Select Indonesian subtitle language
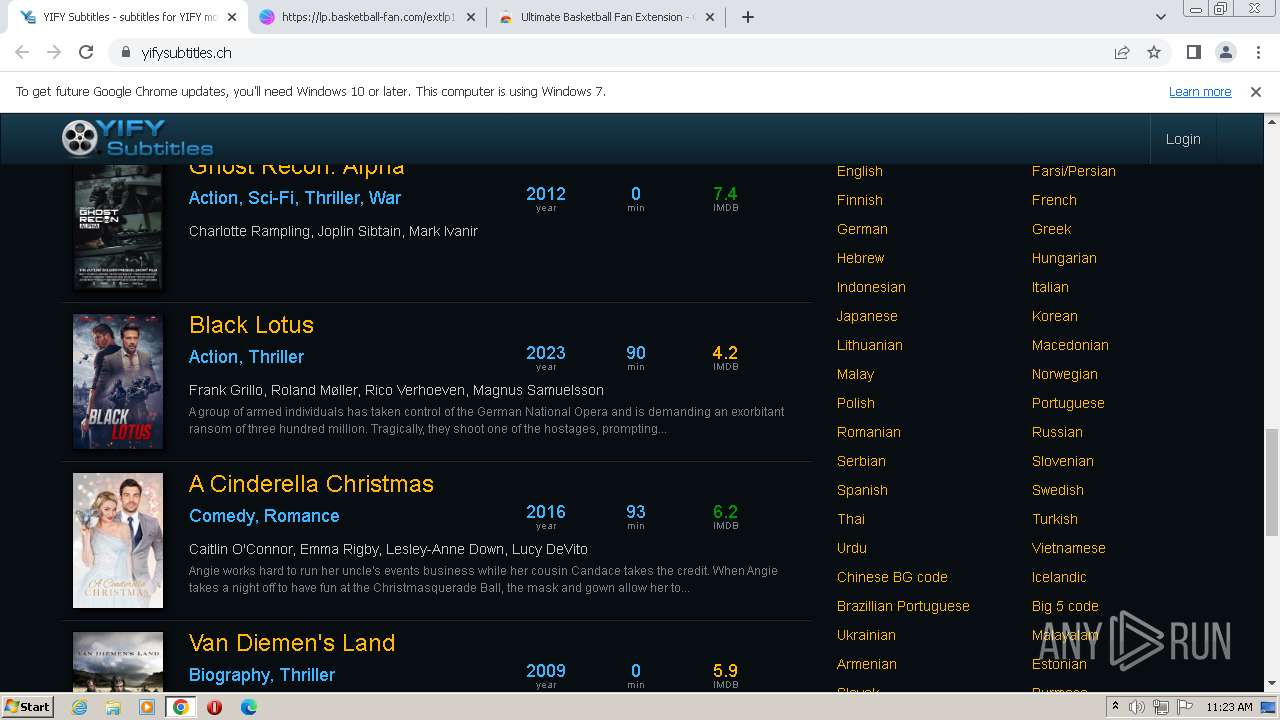1280x720 pixels. pos(871,287)
